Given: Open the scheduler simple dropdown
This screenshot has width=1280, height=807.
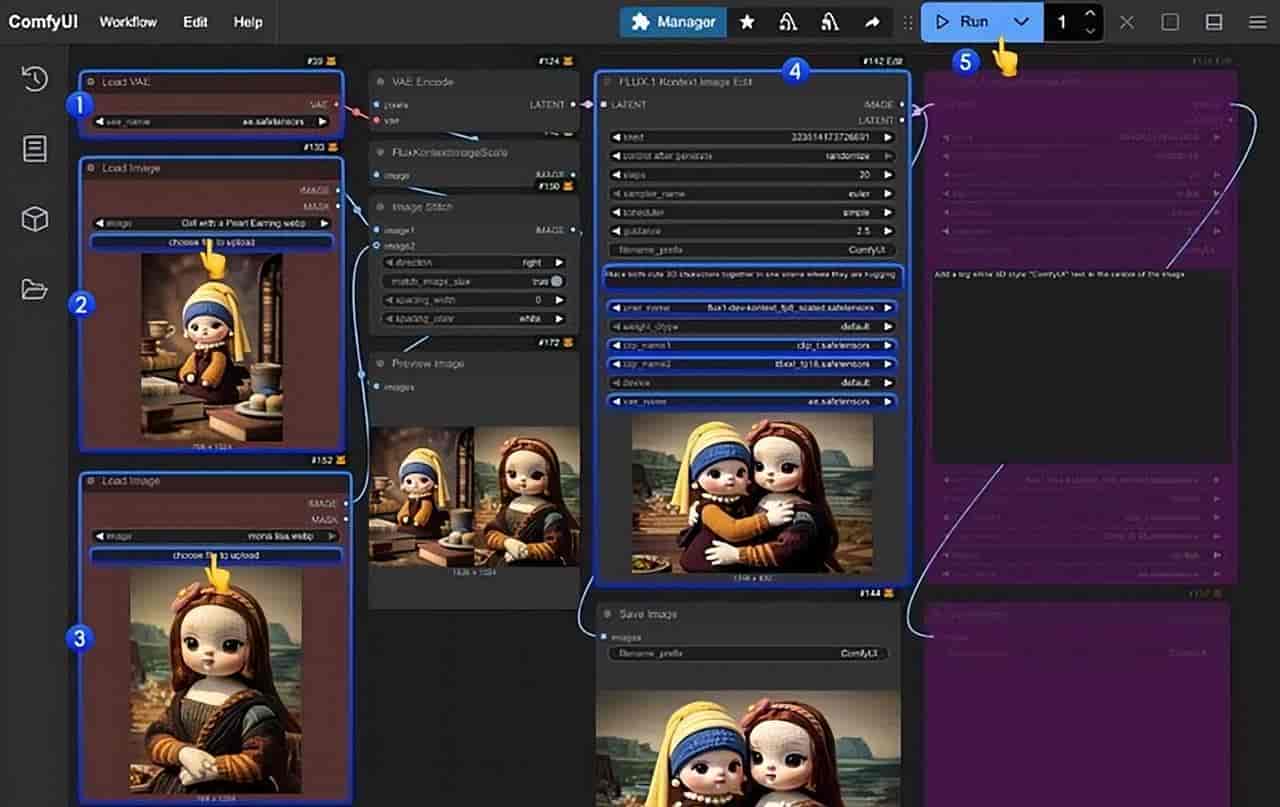Looking at the screenshot, I should [753, 212].
